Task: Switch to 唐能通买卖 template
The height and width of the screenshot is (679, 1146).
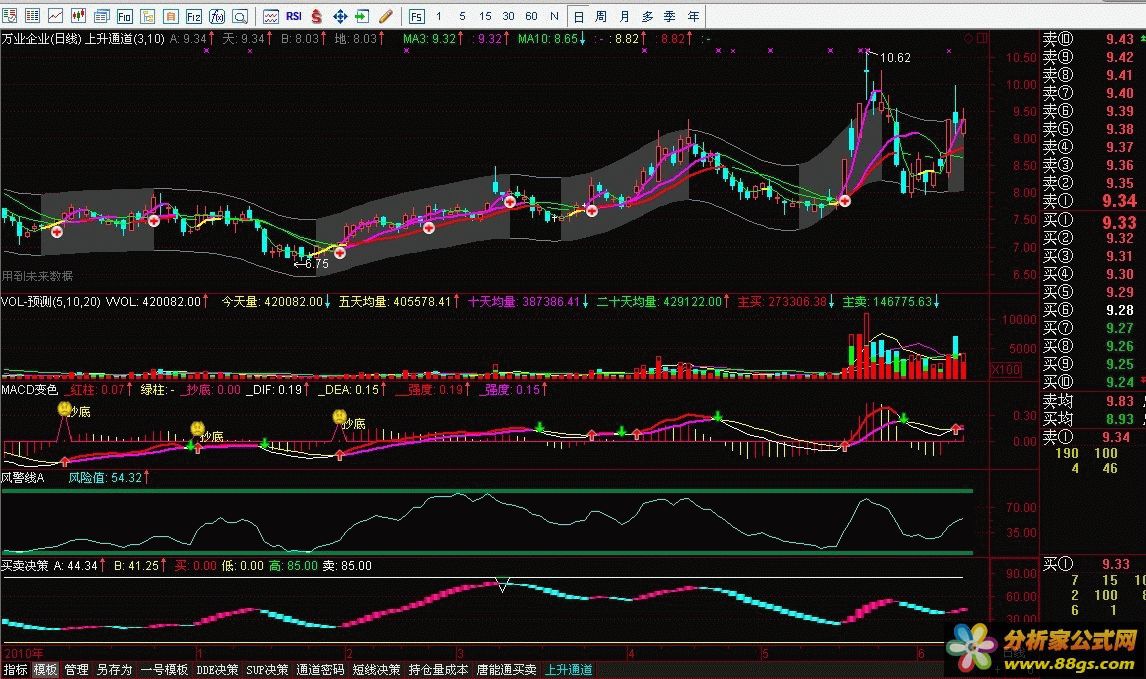Action: [506, 669]
